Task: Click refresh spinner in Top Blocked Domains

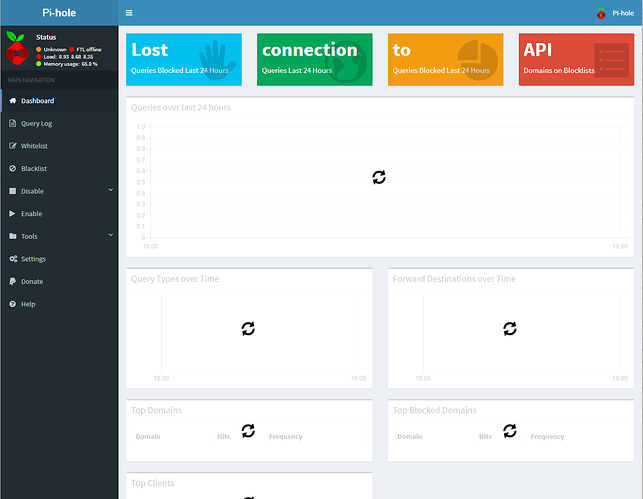Action: tap(509, 430)
